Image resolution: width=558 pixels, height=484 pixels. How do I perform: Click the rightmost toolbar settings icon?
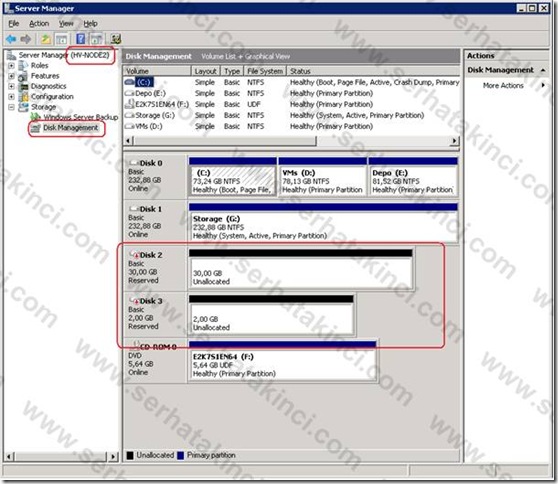(116, 39)
